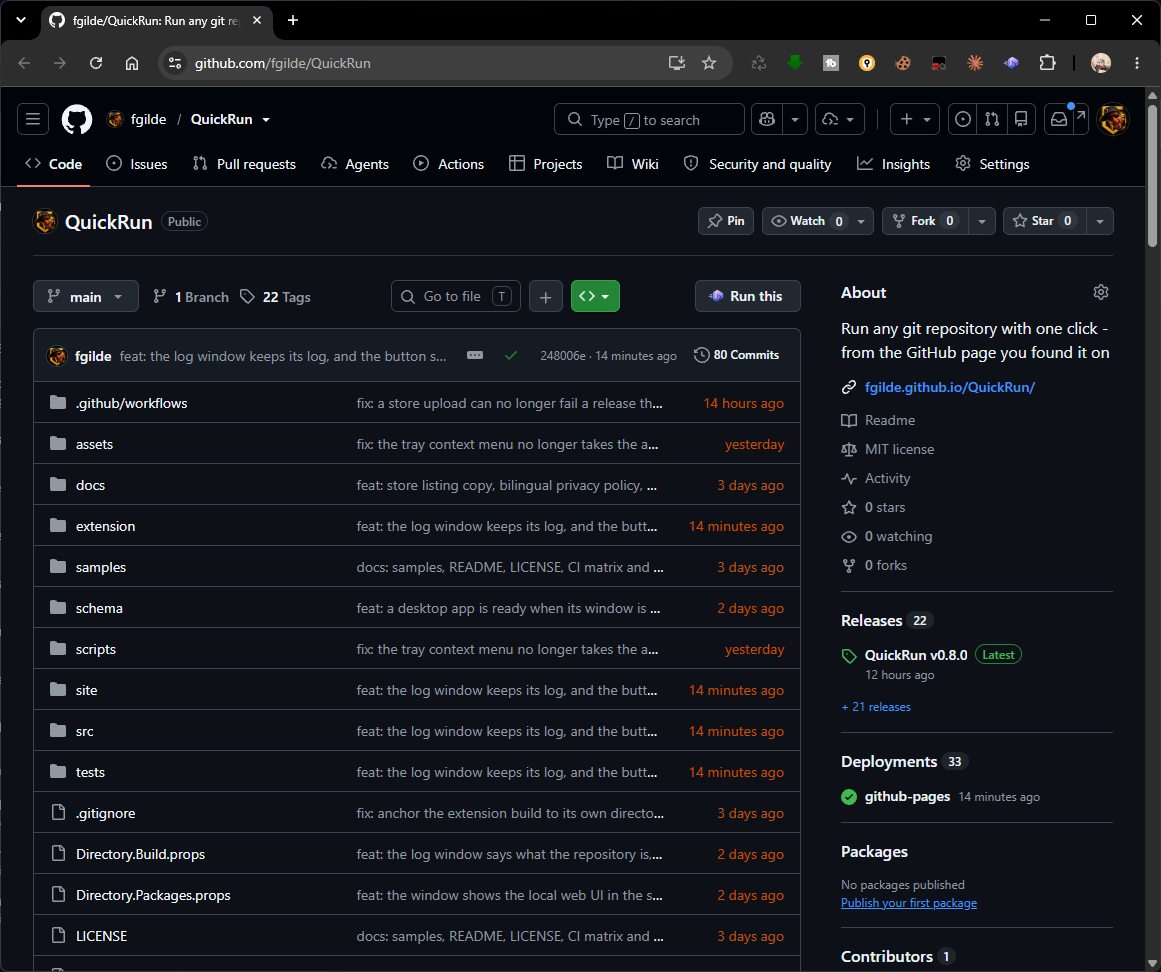
Task: Close the QuickRun browser tab
Action: click(x=257, y=20)
